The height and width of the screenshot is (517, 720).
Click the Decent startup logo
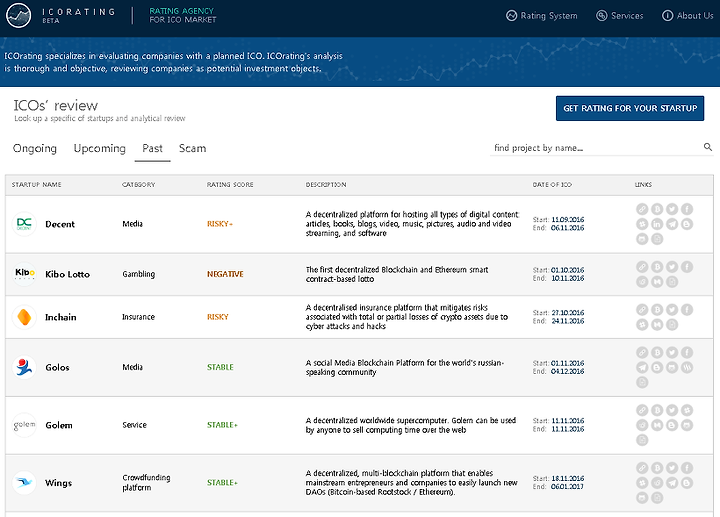coord(24,224)
